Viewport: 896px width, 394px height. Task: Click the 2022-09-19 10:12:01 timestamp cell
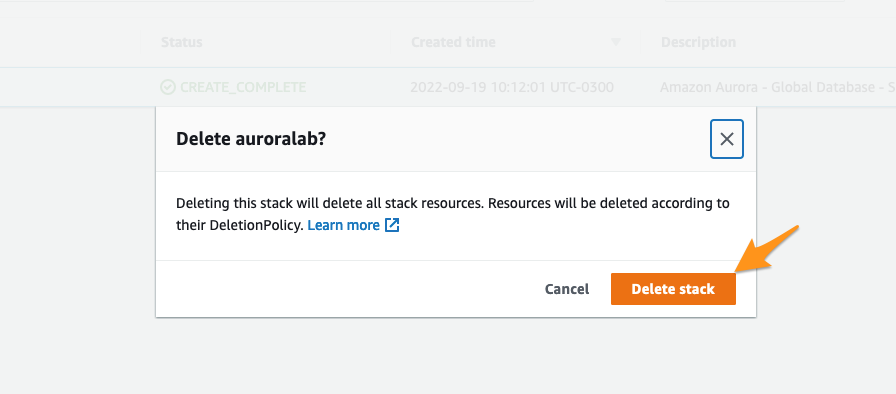(512, 87)
